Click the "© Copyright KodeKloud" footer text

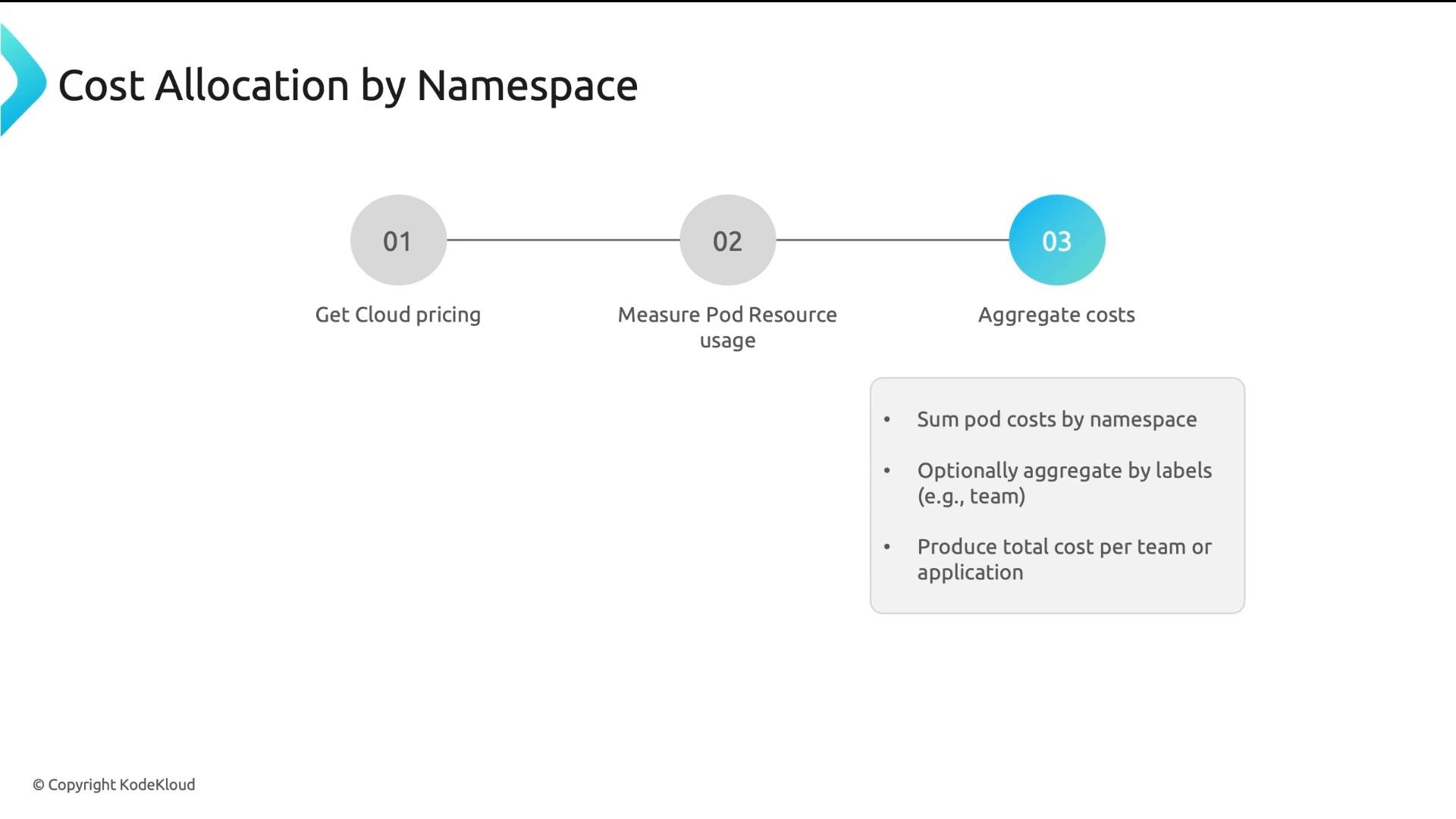(114, 785)
